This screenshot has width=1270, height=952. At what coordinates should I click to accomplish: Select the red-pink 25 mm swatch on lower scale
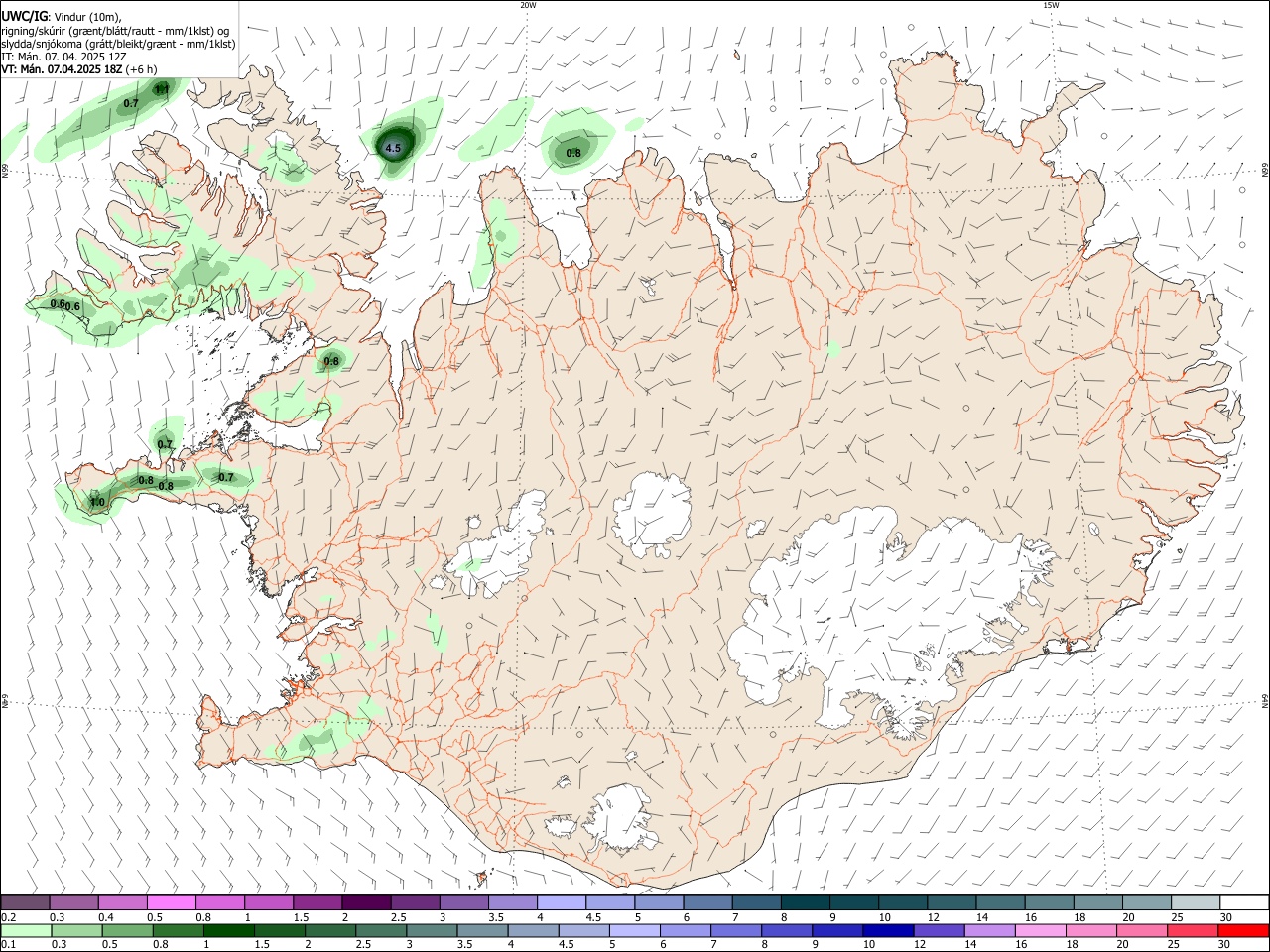point(1193,930)
